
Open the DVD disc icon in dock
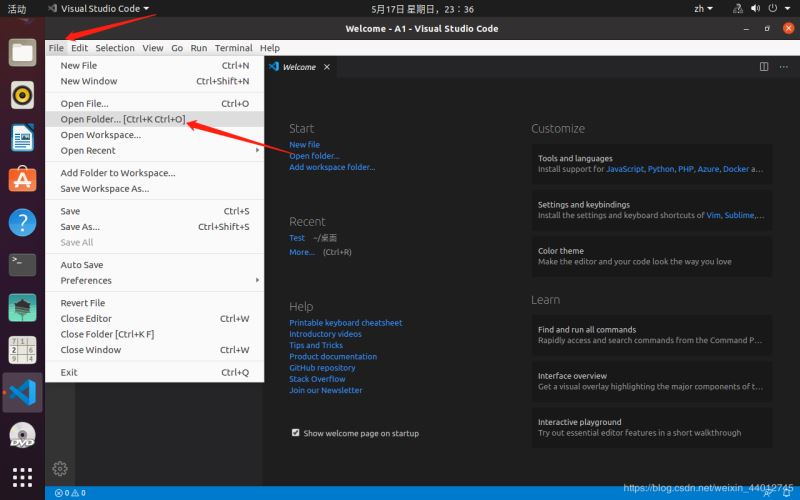coord(22,435)
